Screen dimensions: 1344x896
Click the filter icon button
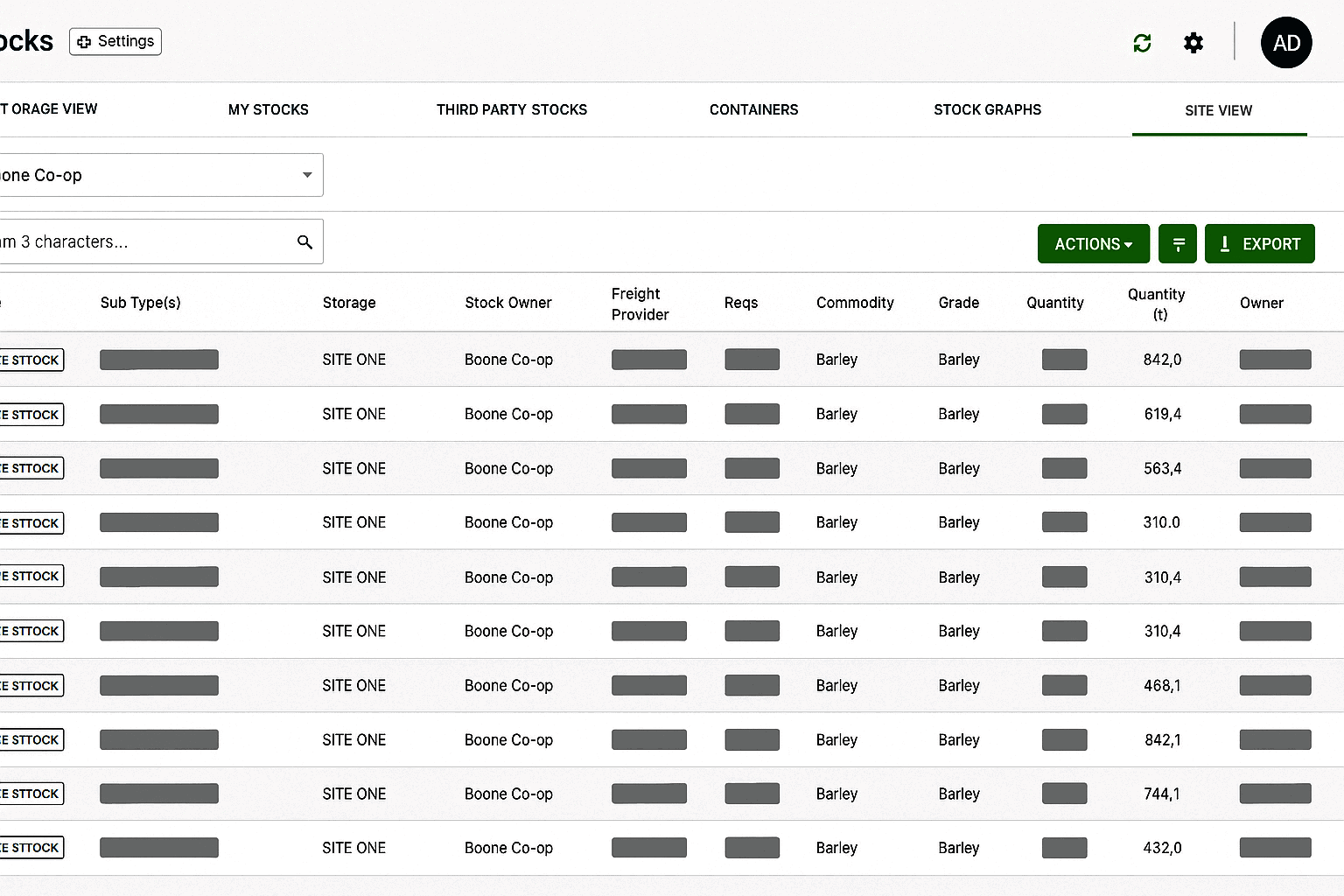pos(1178,244)
